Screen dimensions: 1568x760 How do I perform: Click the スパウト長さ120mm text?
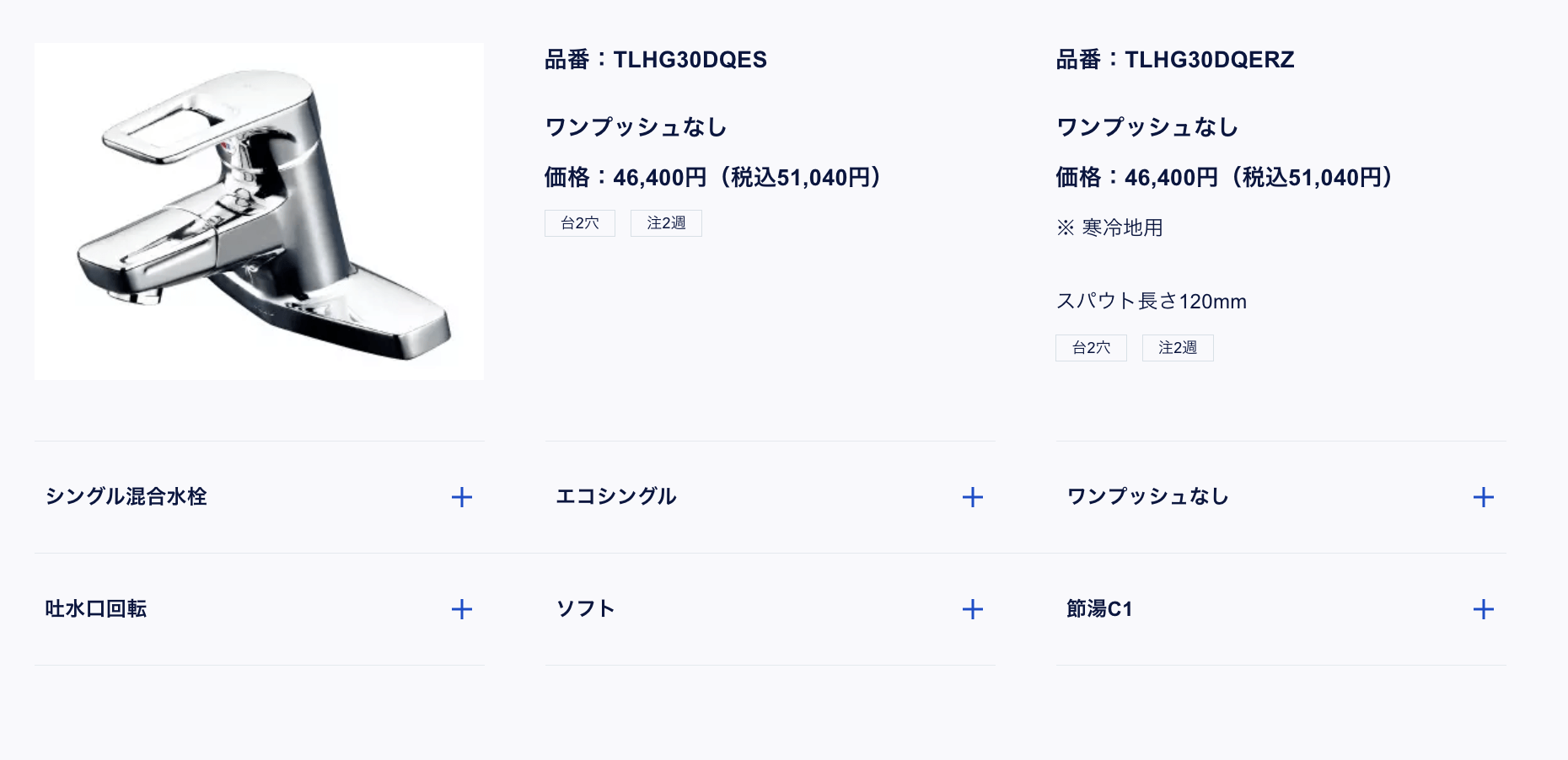(1152, 302)
